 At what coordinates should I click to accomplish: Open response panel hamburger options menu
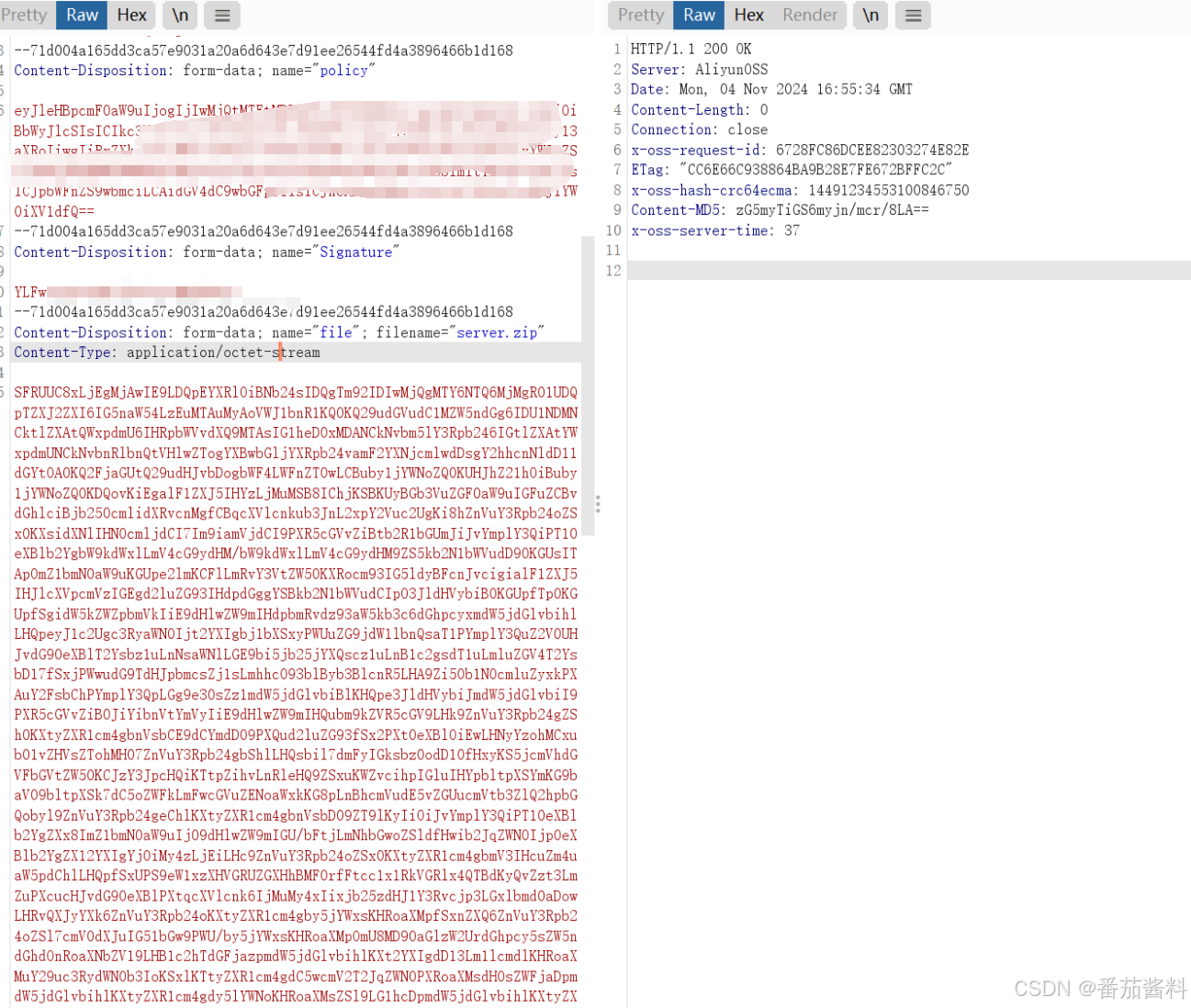[913, 15]
